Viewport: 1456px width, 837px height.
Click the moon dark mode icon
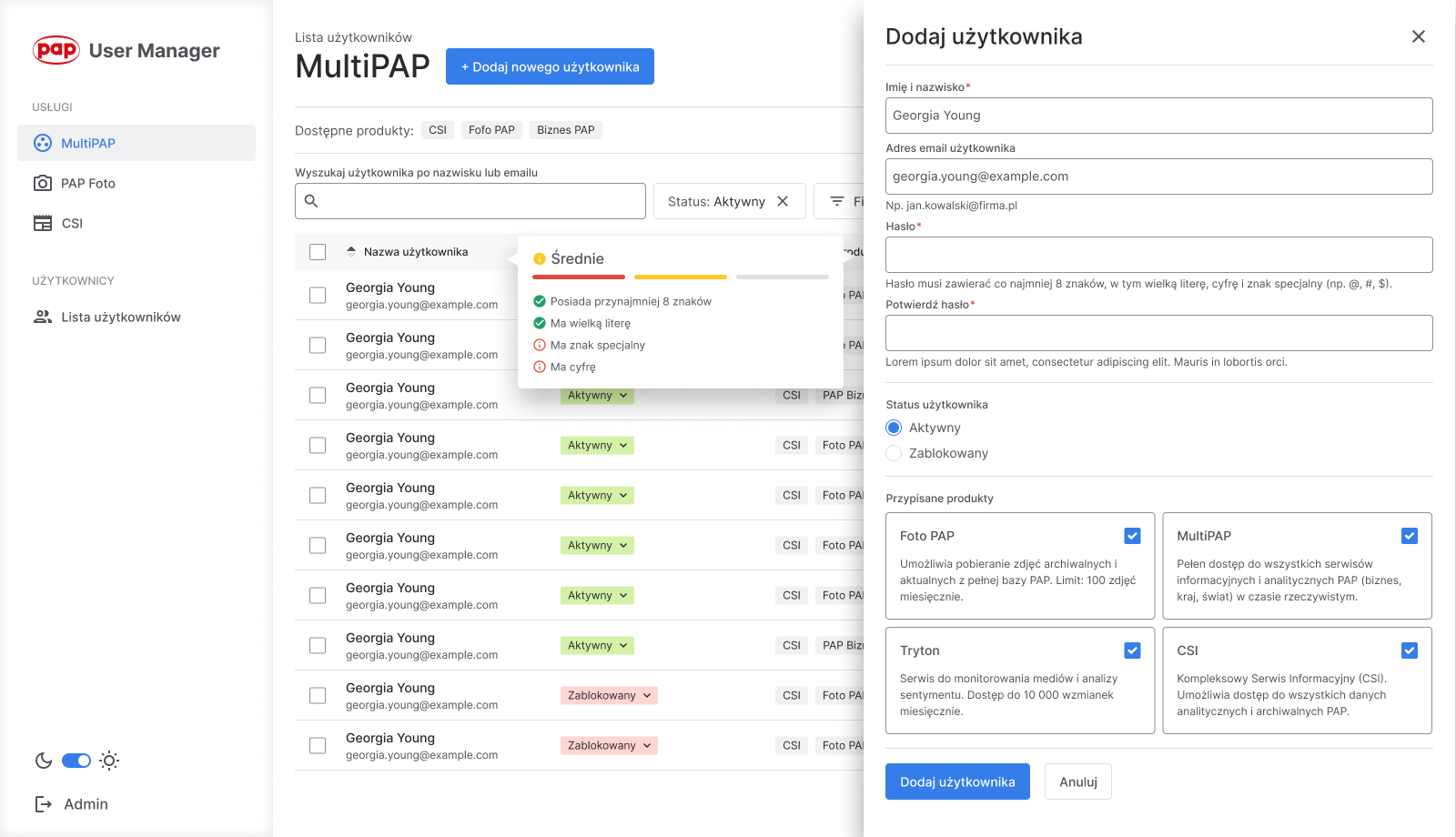43,761
